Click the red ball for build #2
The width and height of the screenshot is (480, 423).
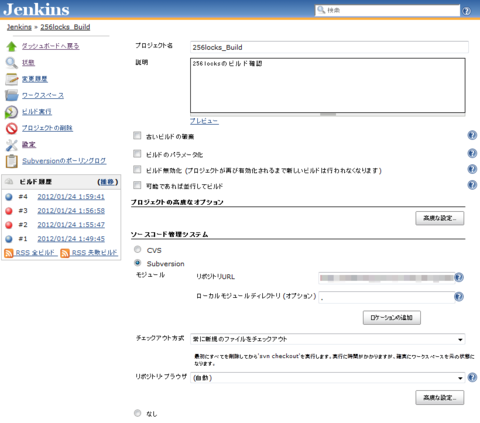point(9,225)
